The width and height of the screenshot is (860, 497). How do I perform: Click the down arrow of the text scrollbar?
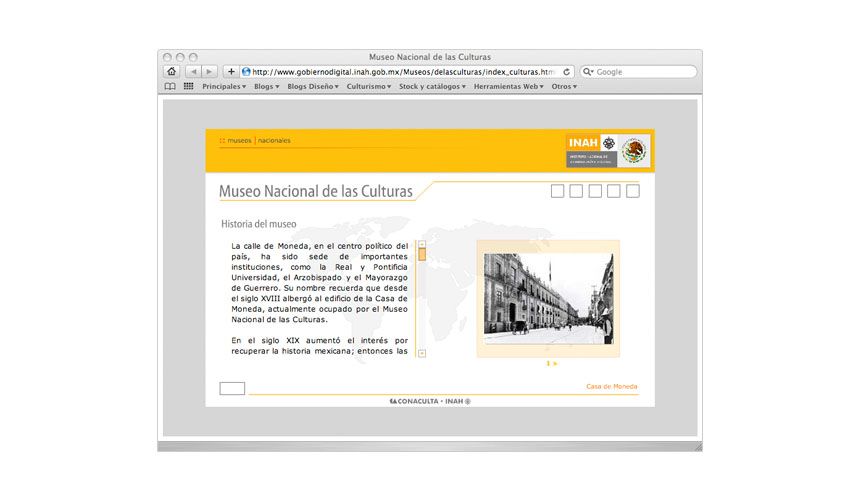[x=422, y=353]
